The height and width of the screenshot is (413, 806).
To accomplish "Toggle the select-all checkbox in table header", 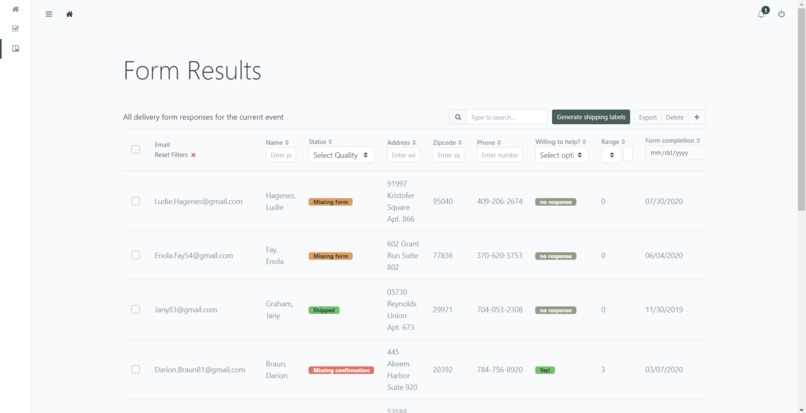I will pyautogui.click(x=135, y=150).
